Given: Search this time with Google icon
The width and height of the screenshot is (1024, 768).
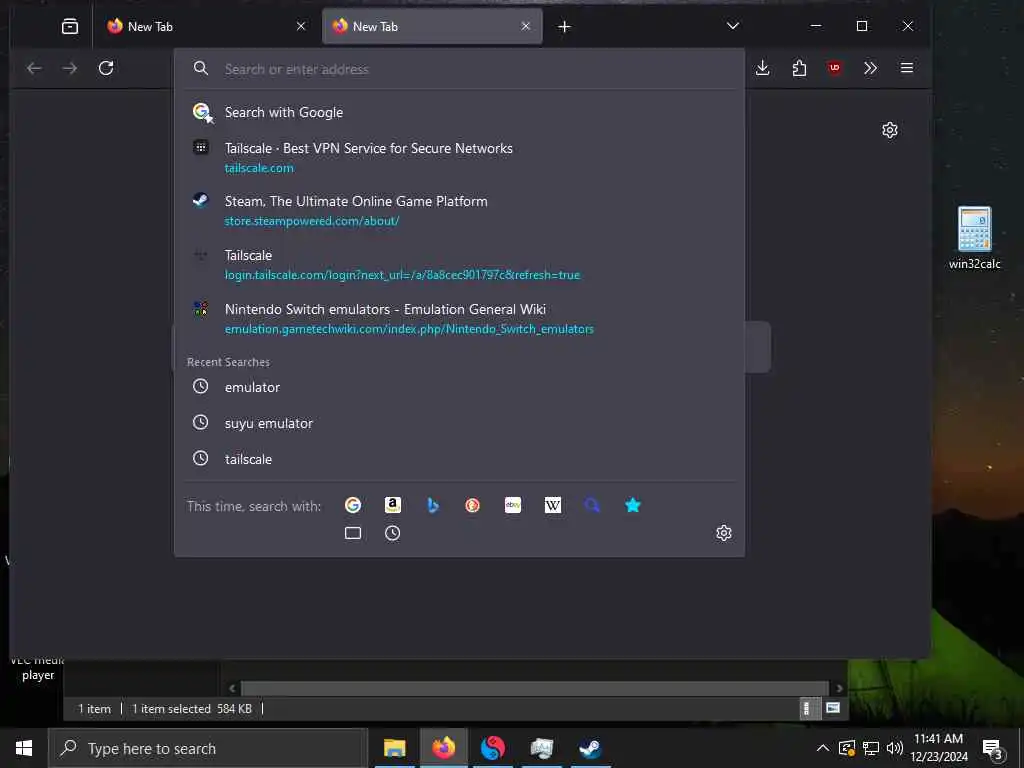Looking at the screenshot, I should point(353,505).
